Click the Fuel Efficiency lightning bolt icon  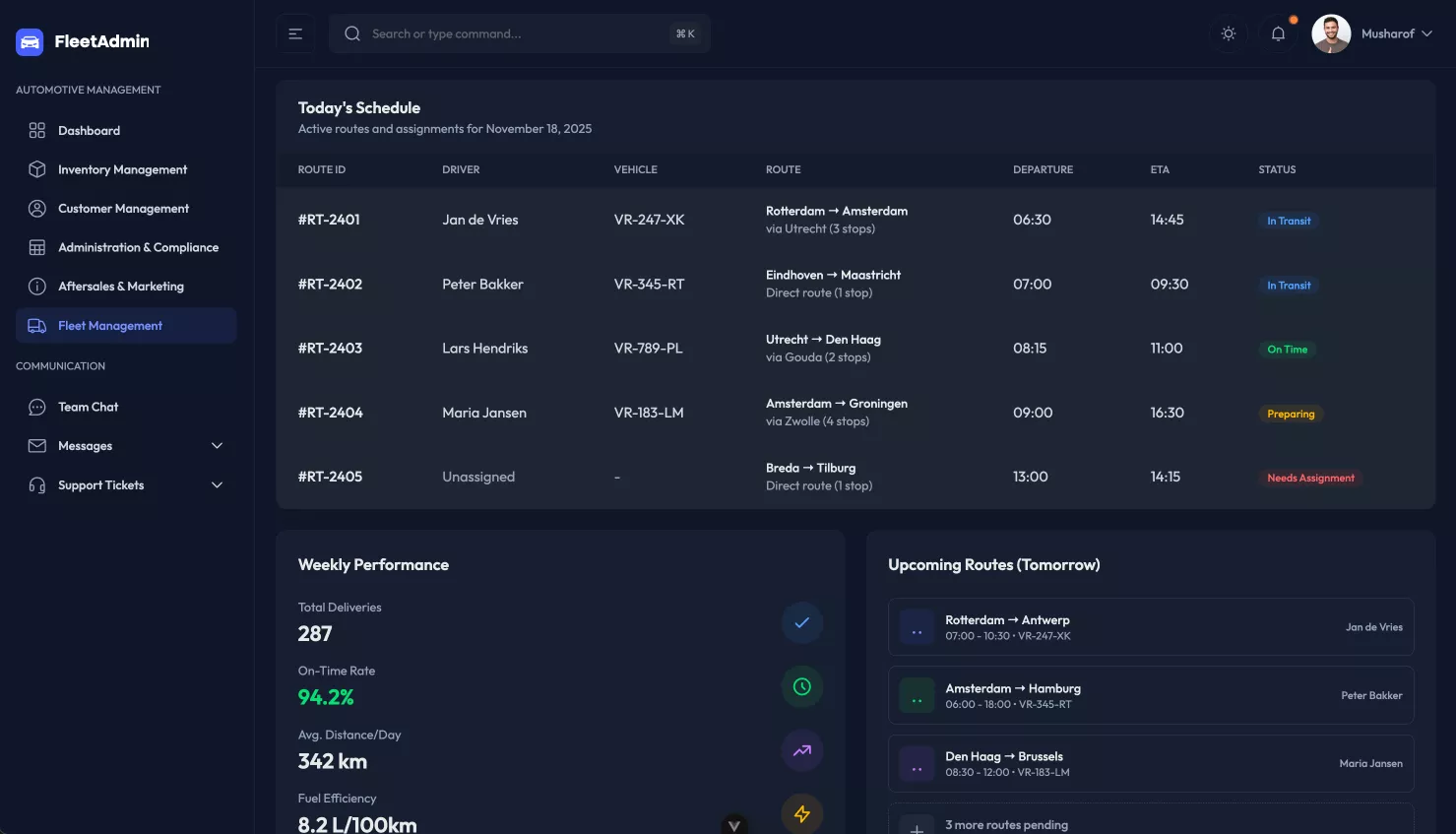801,813
